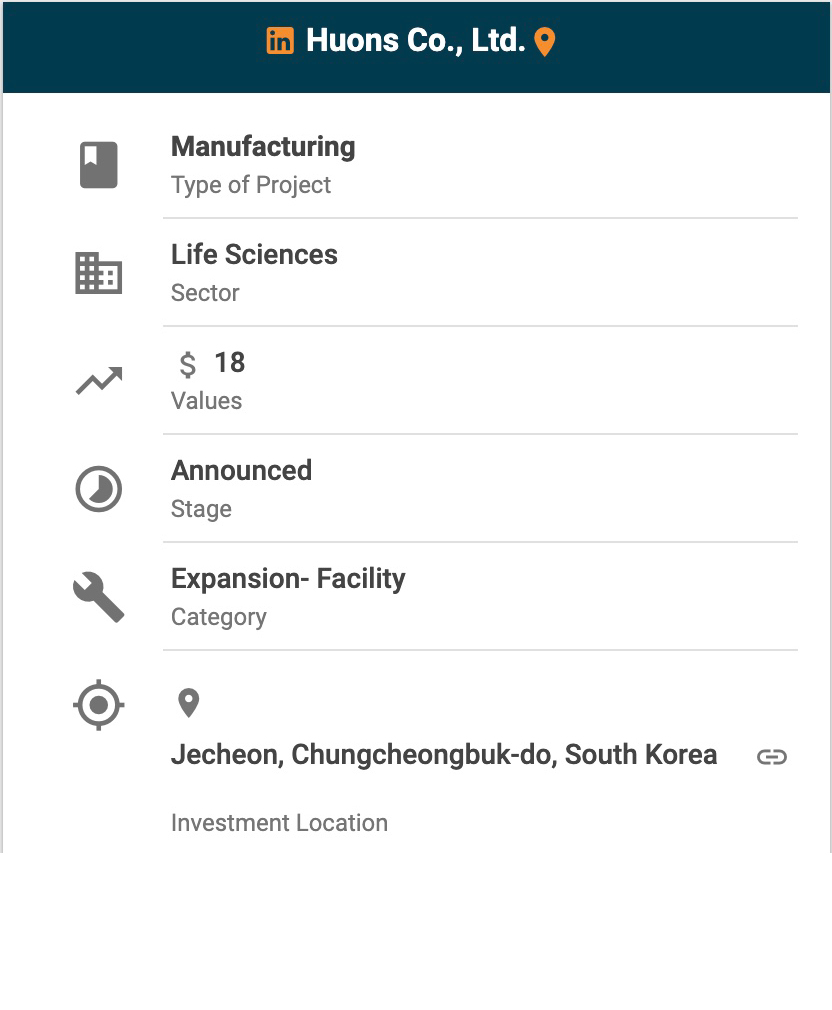Click the clock icon next to Stage

[99, 490]
